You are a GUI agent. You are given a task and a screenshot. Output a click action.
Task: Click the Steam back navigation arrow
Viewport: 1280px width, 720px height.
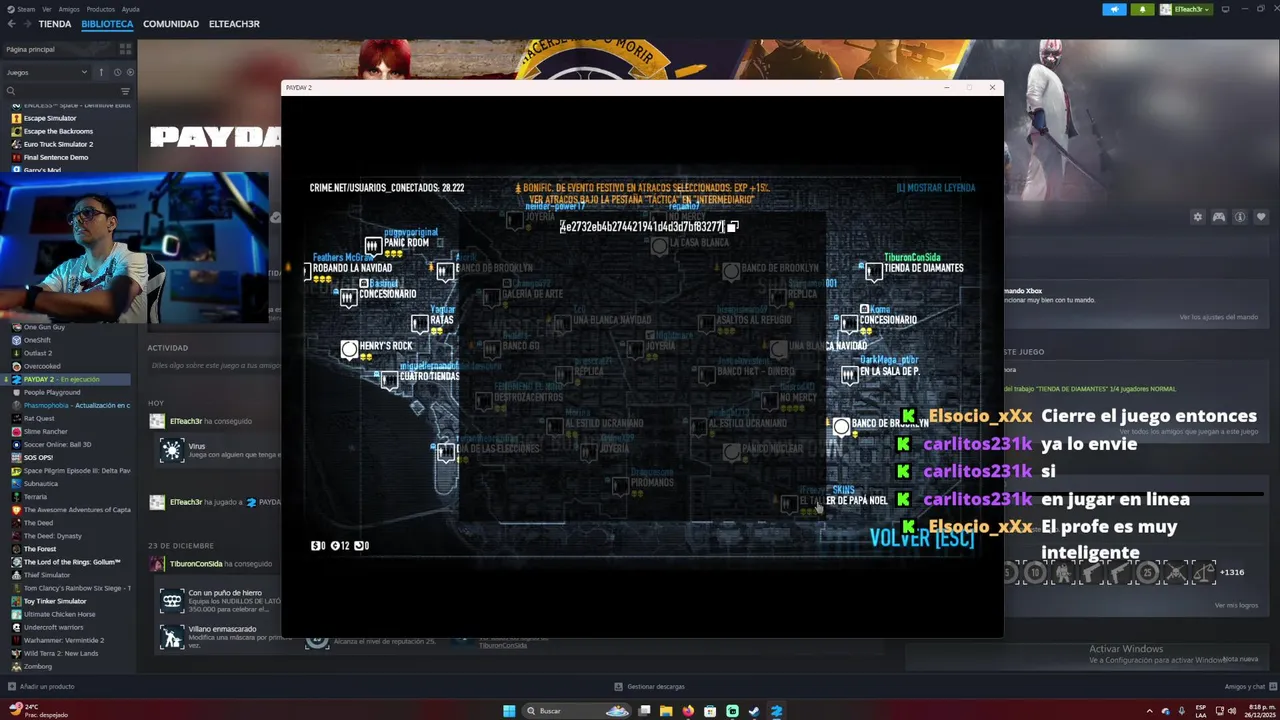point(12,24)
